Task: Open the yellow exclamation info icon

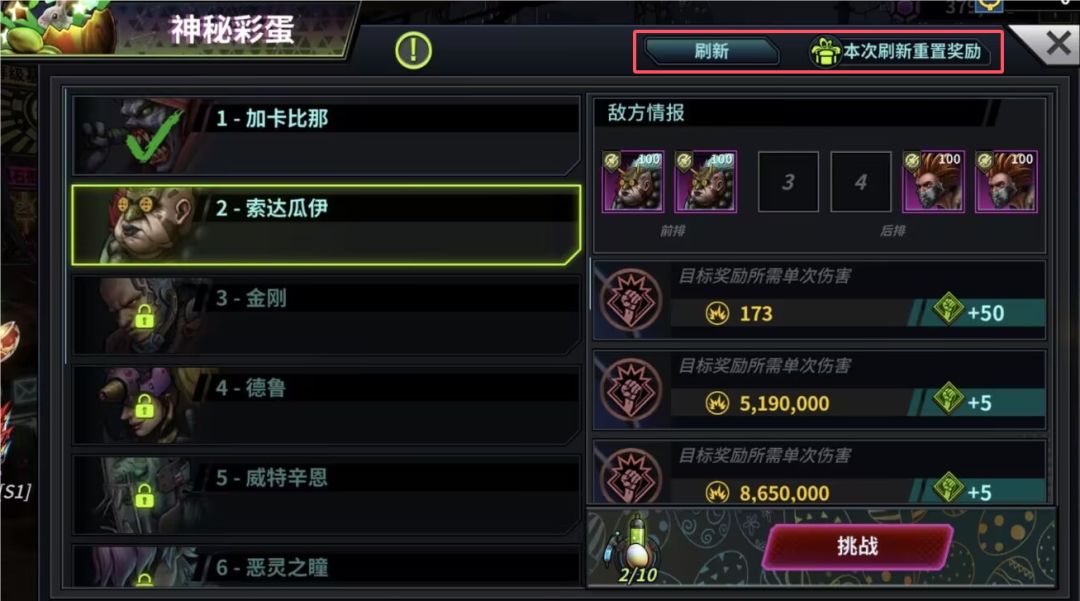Action: click(413, 51)
